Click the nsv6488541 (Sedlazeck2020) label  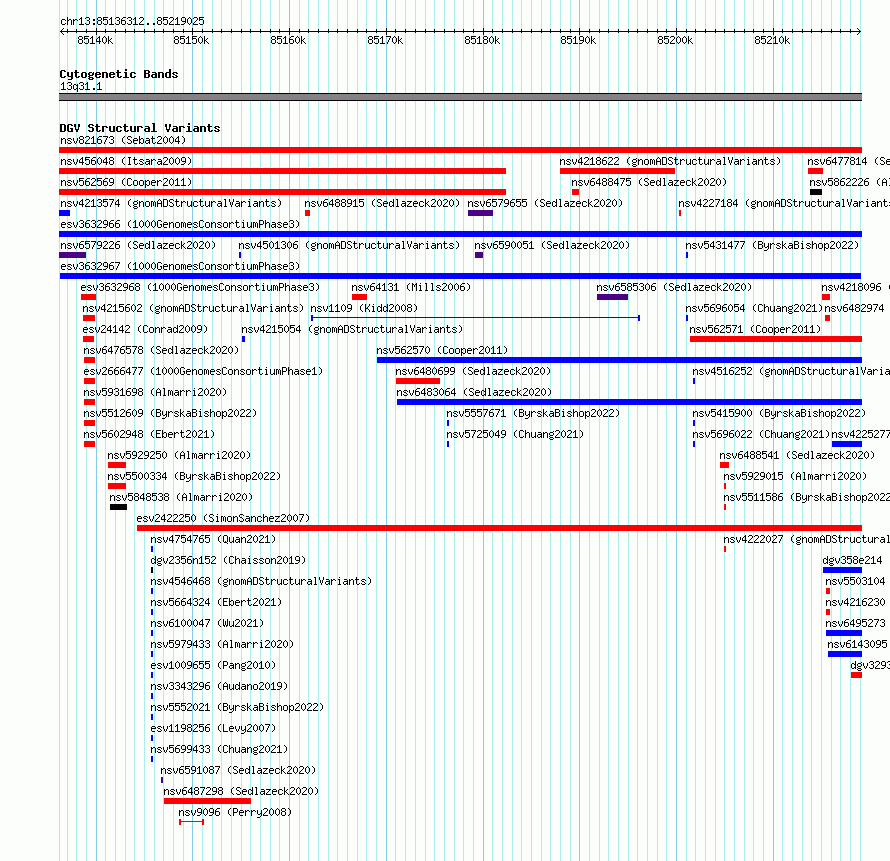pyautogui.click(x=797, y=455)
